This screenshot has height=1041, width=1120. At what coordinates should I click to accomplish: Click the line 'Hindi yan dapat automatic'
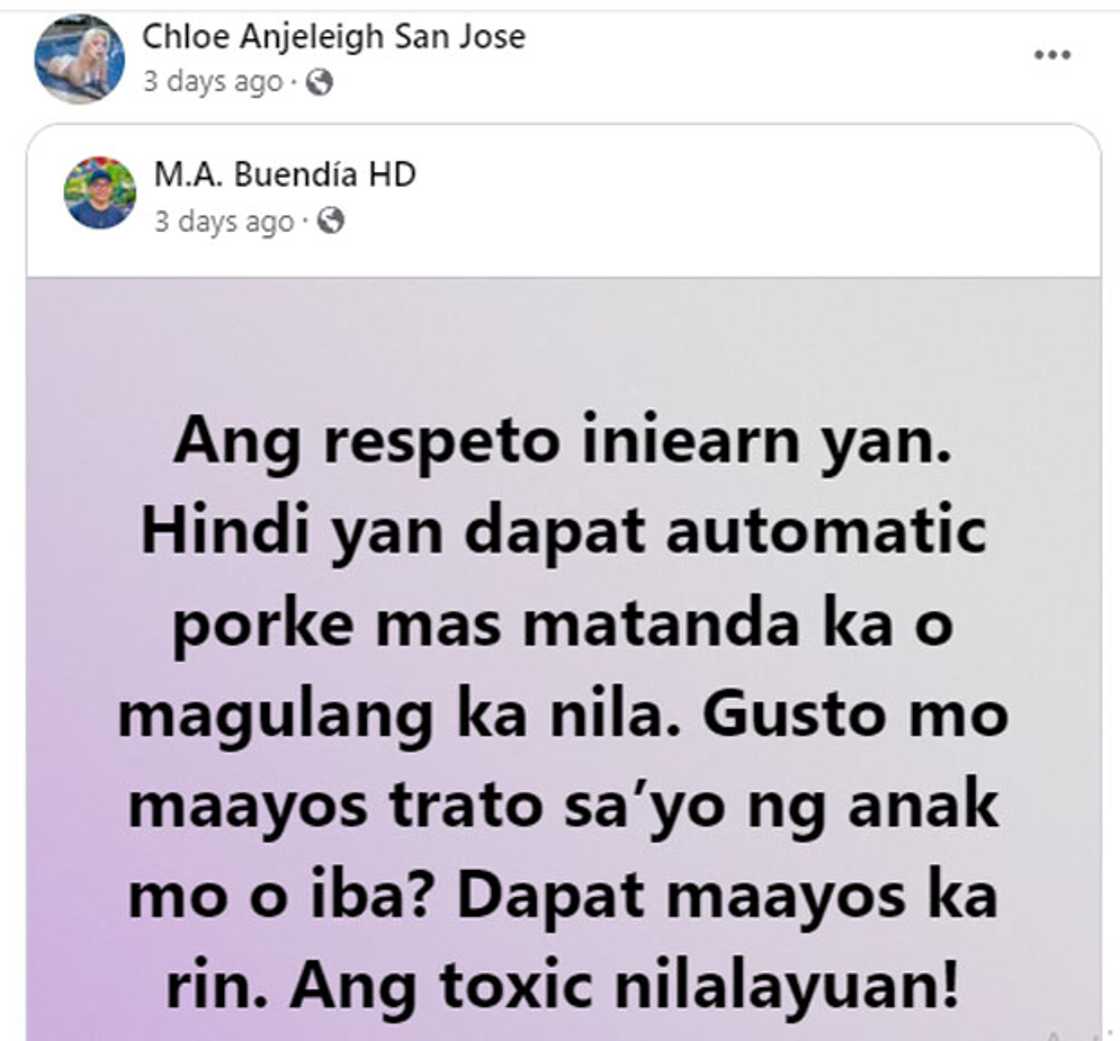[x=564, y=533]
